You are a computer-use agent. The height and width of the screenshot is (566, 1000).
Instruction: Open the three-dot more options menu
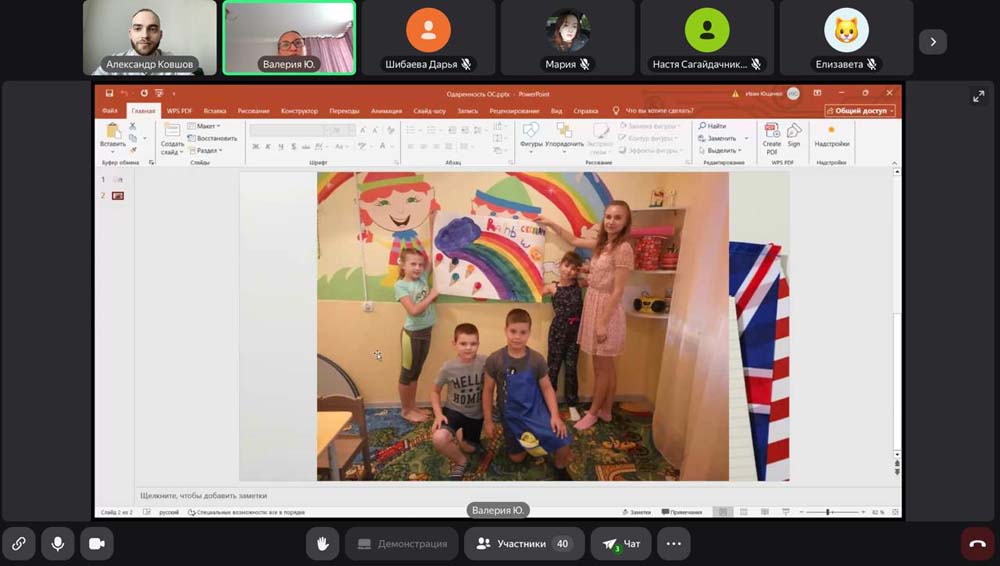673,544
